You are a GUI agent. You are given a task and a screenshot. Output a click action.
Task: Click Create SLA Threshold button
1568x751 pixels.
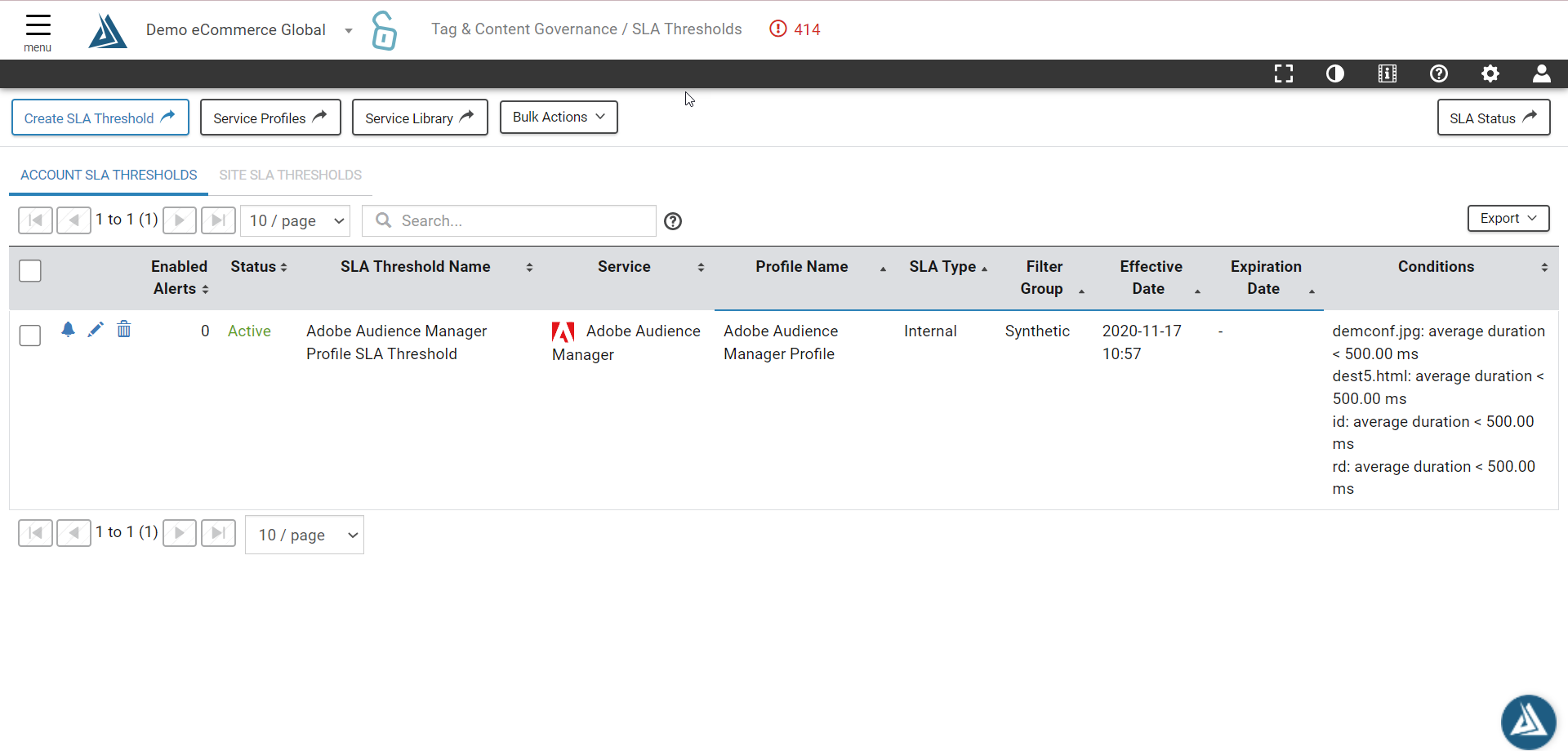(100, 118)
